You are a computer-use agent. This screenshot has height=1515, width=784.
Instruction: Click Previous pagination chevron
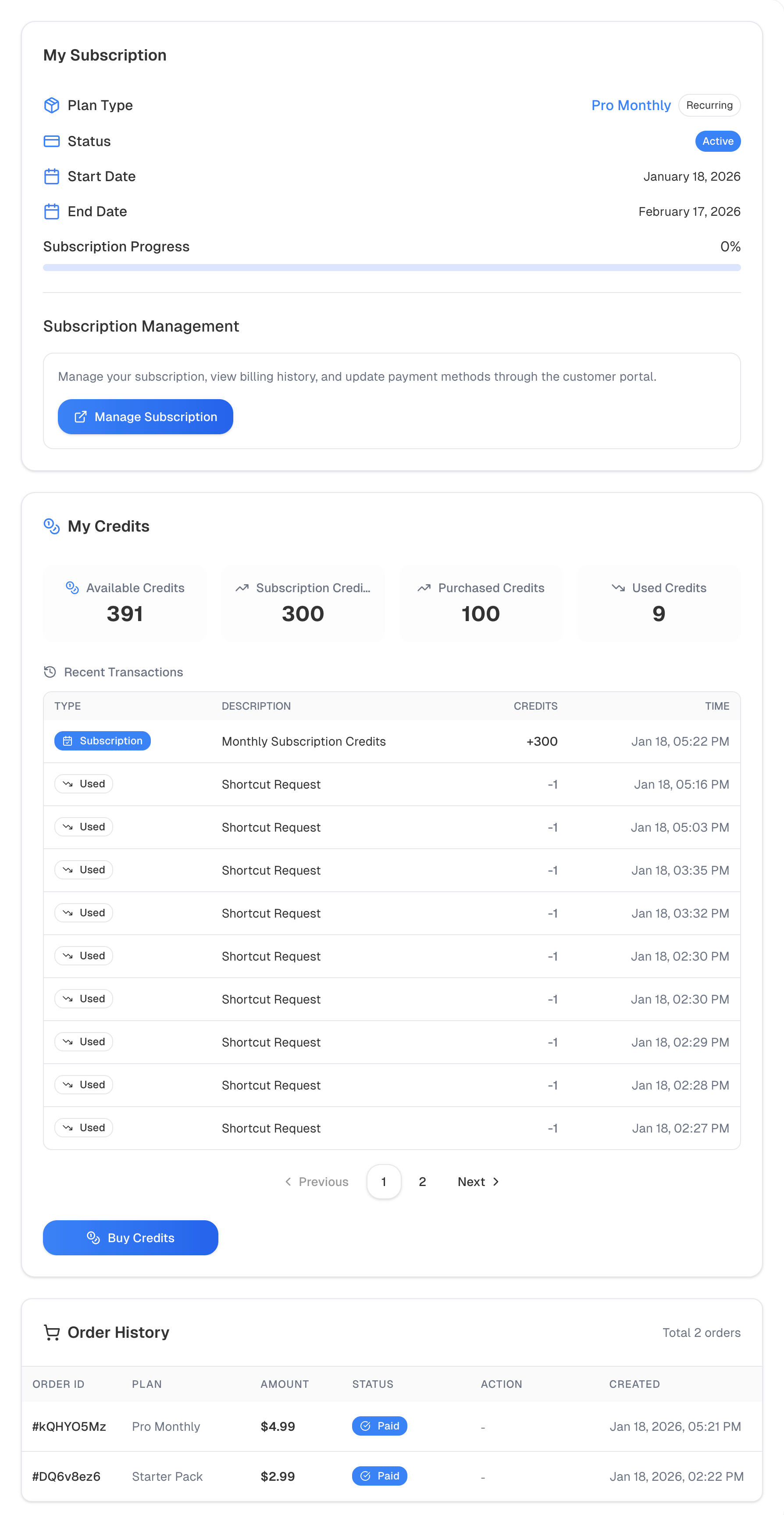tap(288, 1182)
